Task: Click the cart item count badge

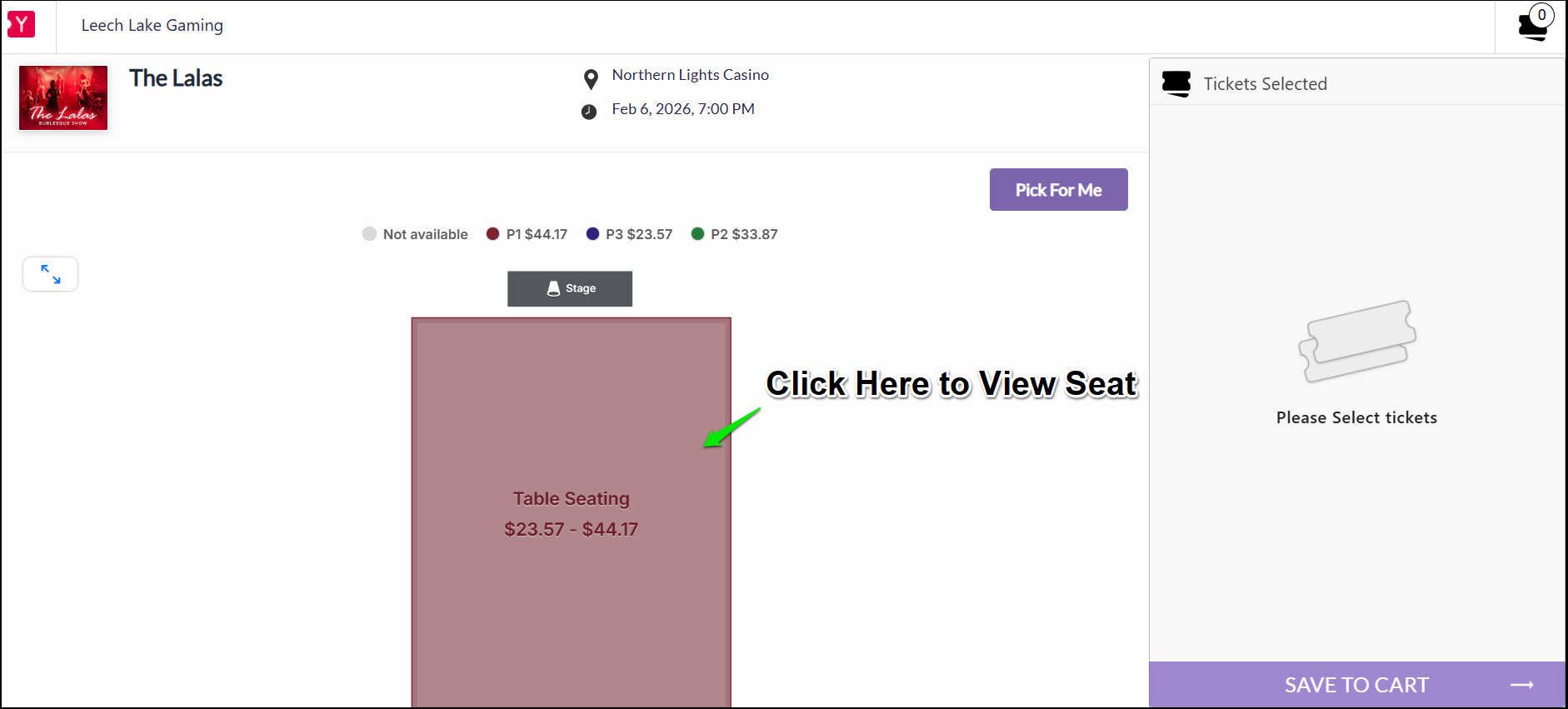Action: pyautogui.click(x=1542, y=15)
